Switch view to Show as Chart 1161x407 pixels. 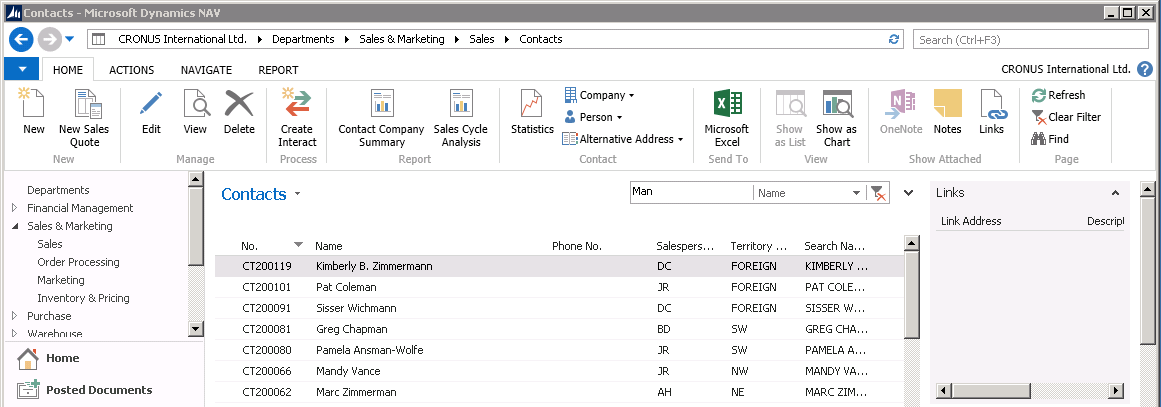(836, 104)
